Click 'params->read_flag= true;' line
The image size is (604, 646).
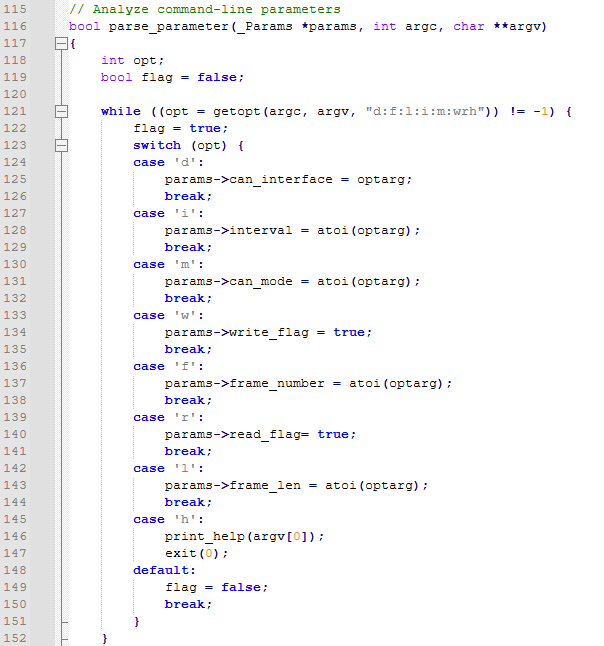pos(260,435)
